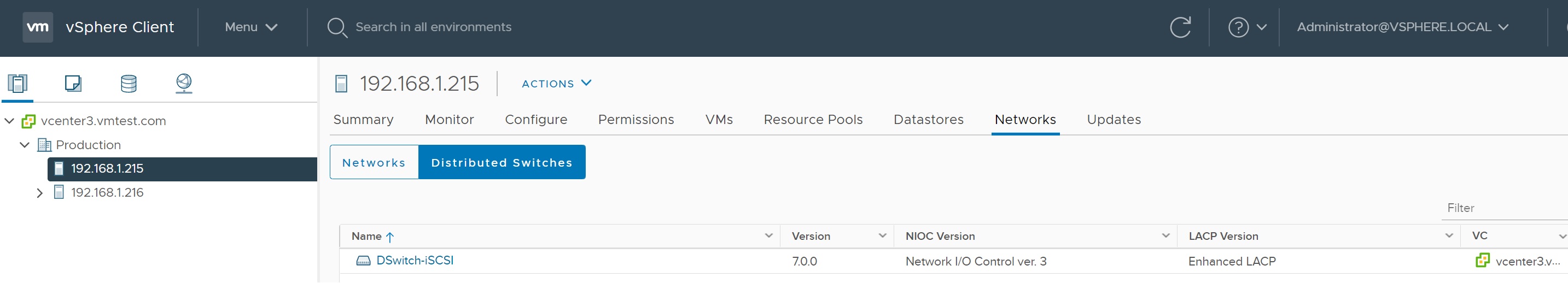
Task: Open the DSwitch-iSCSI link
Action: (x=415, y=261)
